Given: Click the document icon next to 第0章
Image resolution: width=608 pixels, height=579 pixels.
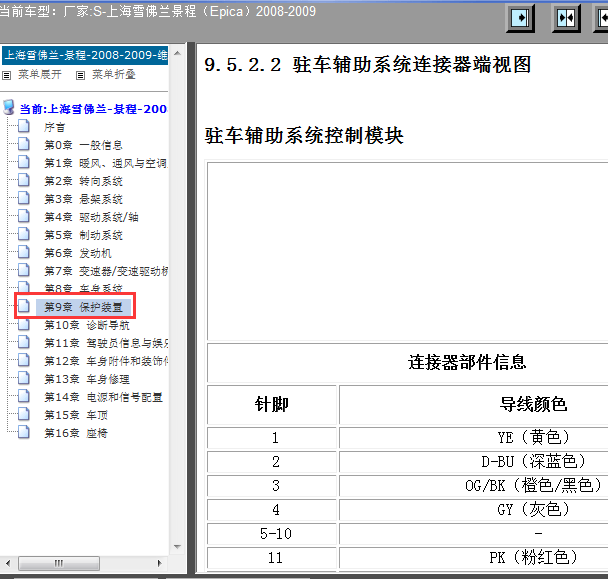Looking at the screenshot, I should pyautogui.click(x=24, y=143).
